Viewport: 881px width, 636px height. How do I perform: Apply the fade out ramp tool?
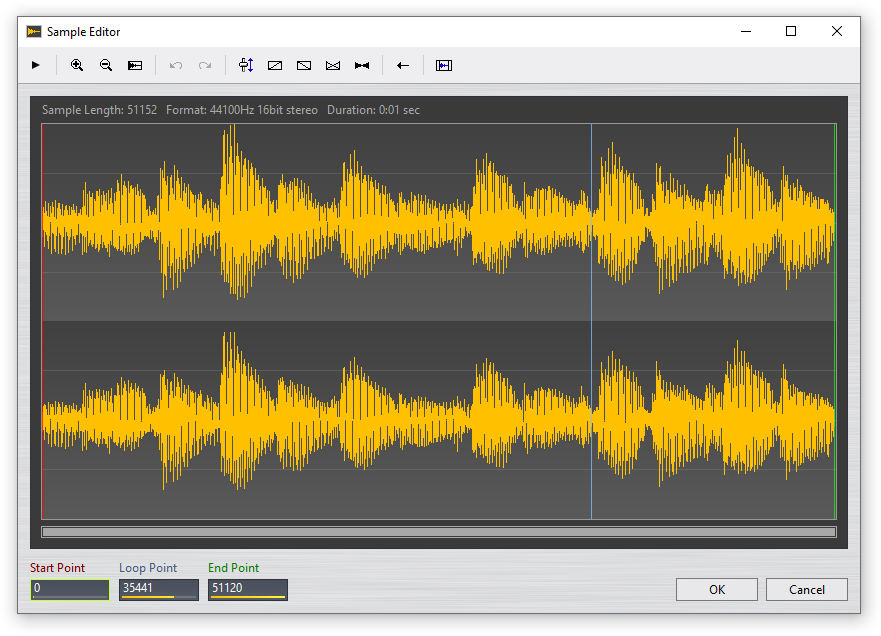(304, 65)
